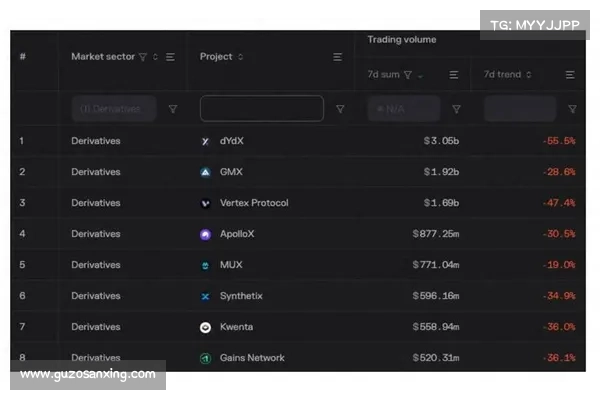This screenshot has height=400, width=600.
Task: Click the -19.0% trend value
Action: click(559, 265)
